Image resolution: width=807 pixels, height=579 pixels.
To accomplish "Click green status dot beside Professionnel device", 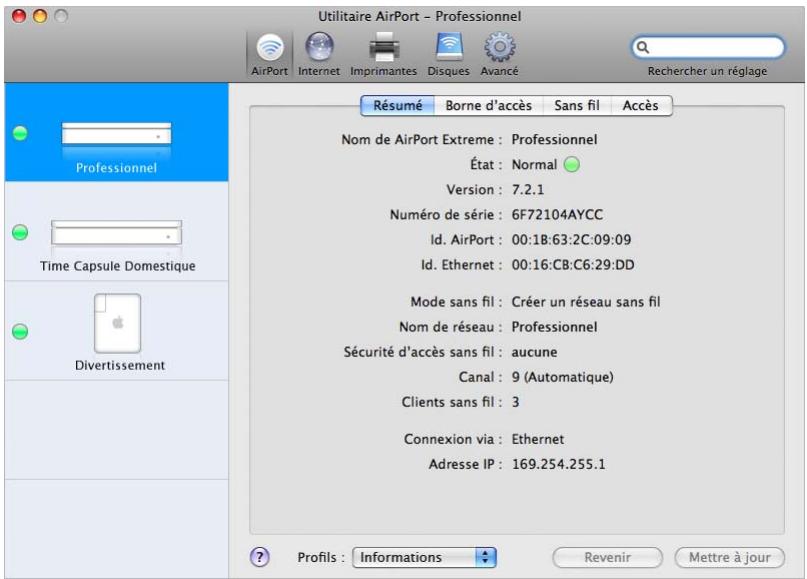I will pyautogui.click(x=20, y=133).
